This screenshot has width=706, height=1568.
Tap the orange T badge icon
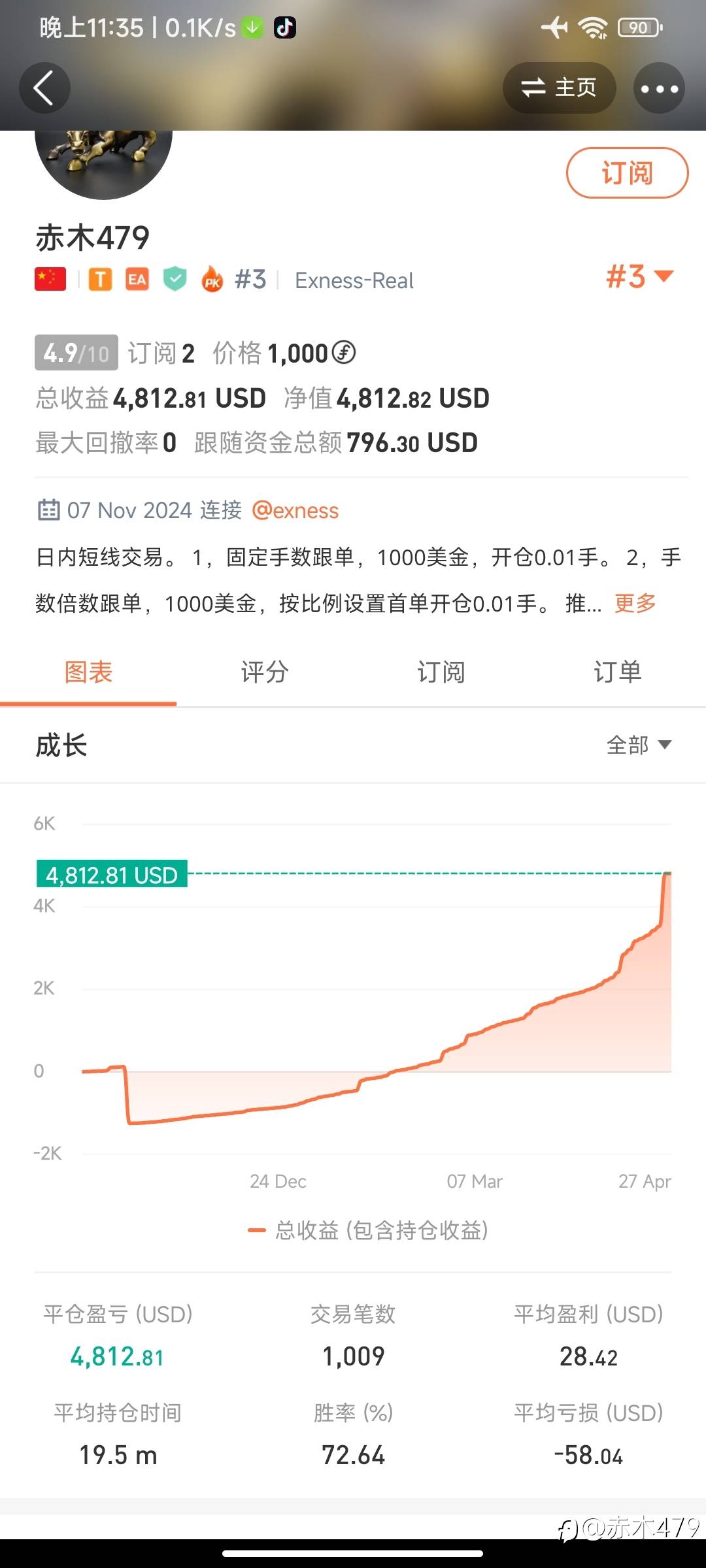coord(100,280)
